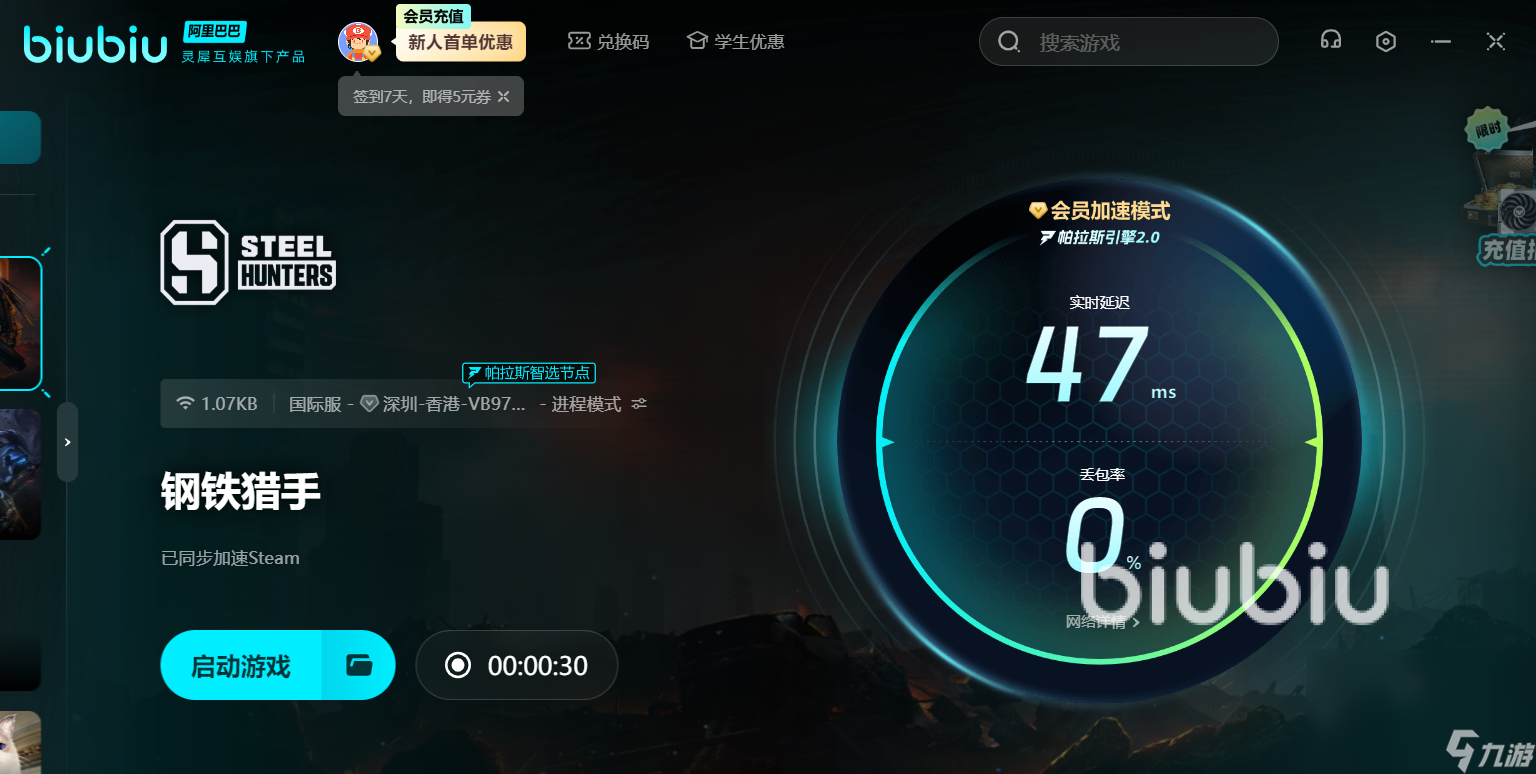Screen dimensions: 1536x774
Task: Close the 签到7天 sign-in tooltip
Action: coord(504,97)
